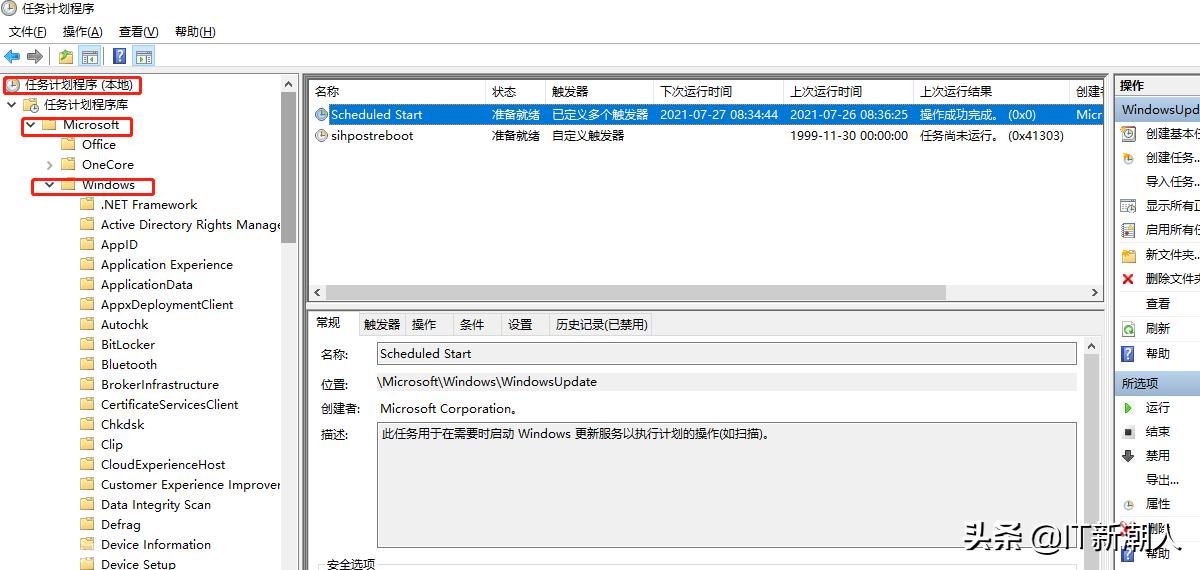
Task: Switch to the 触发器 tab
Action: click(382, 325)
